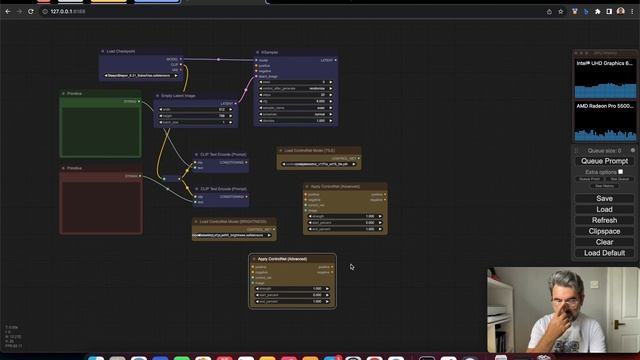Viewport: 640px width, 360px height.
Task: Click the width slider in Empty Latent Image
Action: pyautogui.click(x=196, y=109)
